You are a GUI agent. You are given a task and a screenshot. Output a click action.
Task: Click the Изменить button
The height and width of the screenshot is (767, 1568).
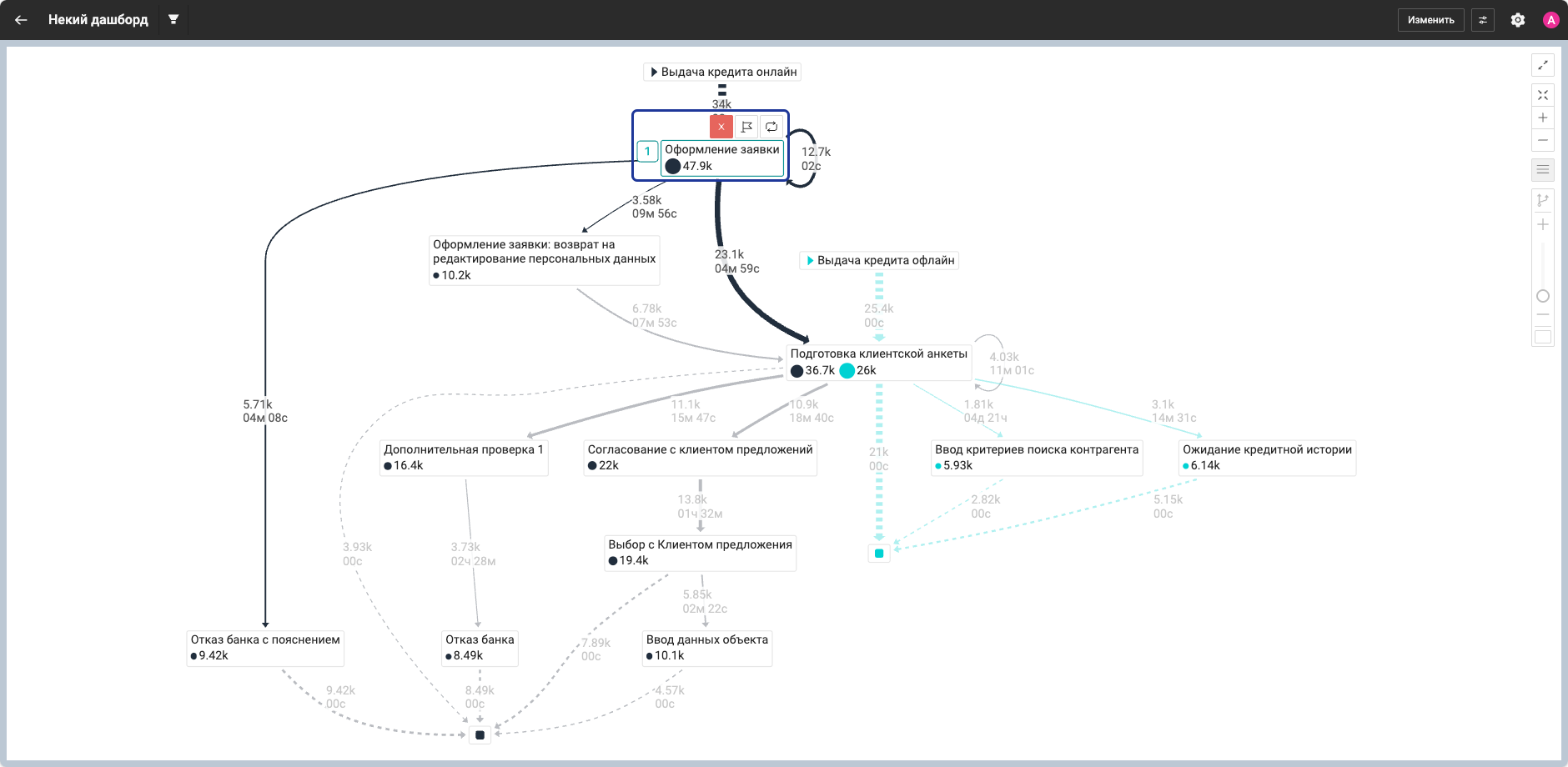[x=1431, y=20]
